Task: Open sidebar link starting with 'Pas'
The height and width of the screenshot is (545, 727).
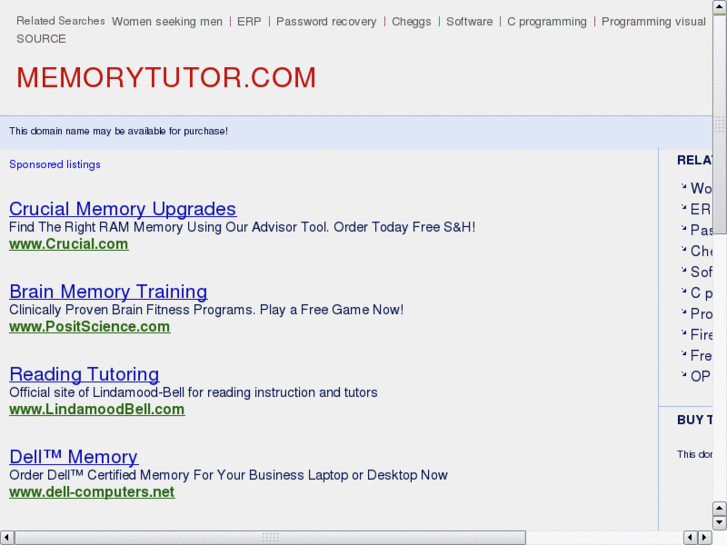Action: coord(701,230)
